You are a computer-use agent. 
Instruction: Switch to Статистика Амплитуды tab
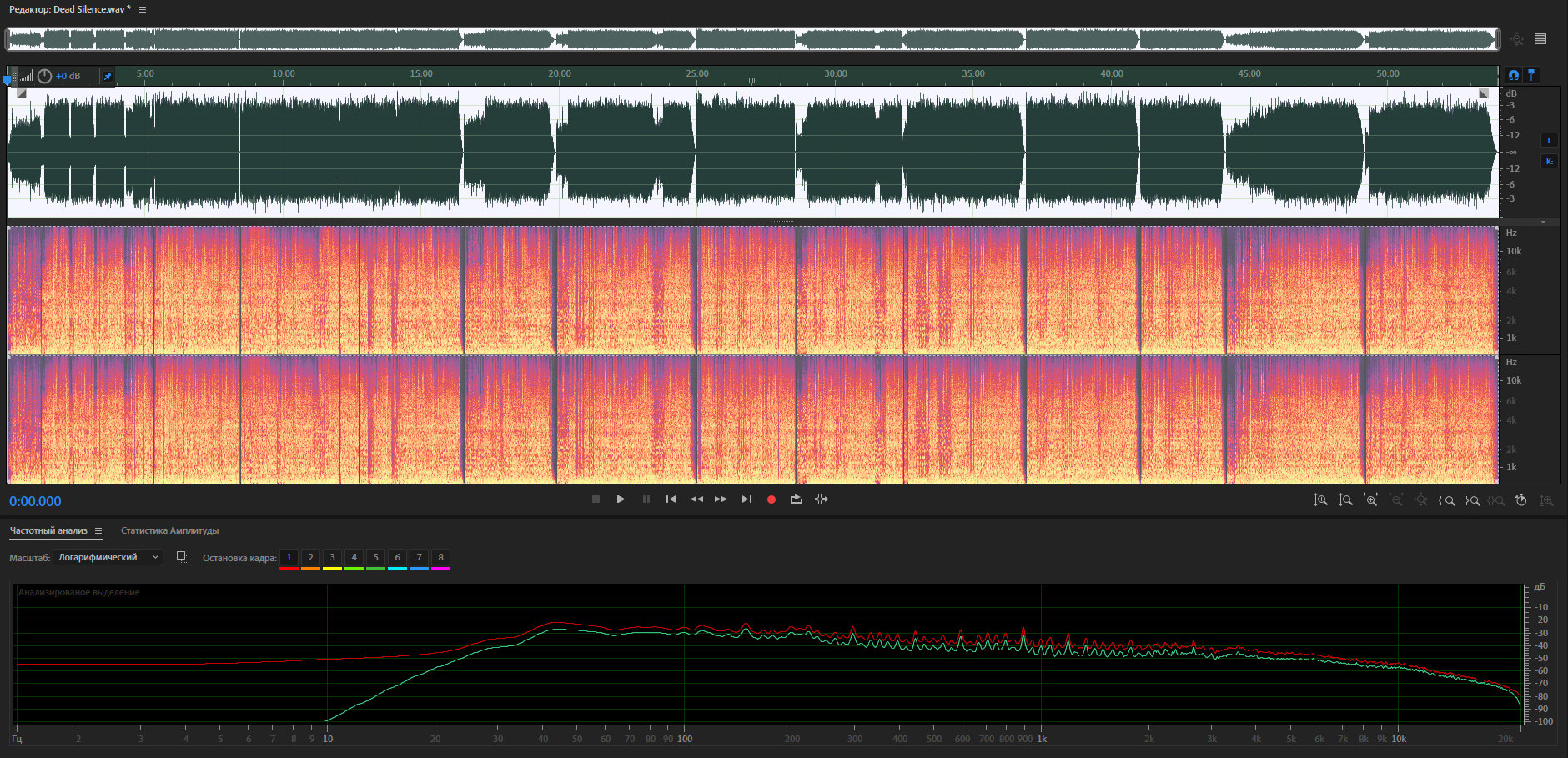169,531
